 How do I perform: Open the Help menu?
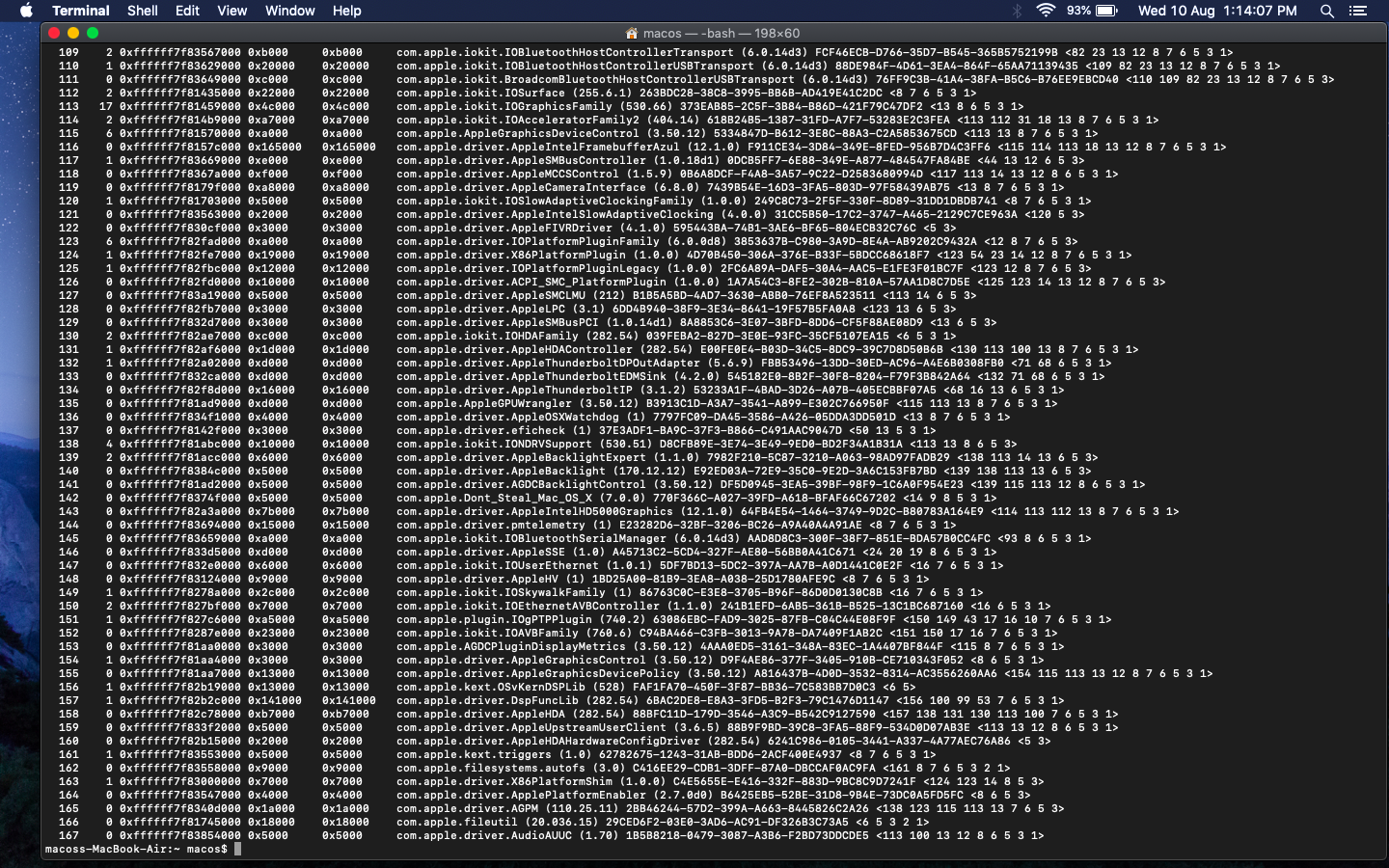[x=346, y=11]
